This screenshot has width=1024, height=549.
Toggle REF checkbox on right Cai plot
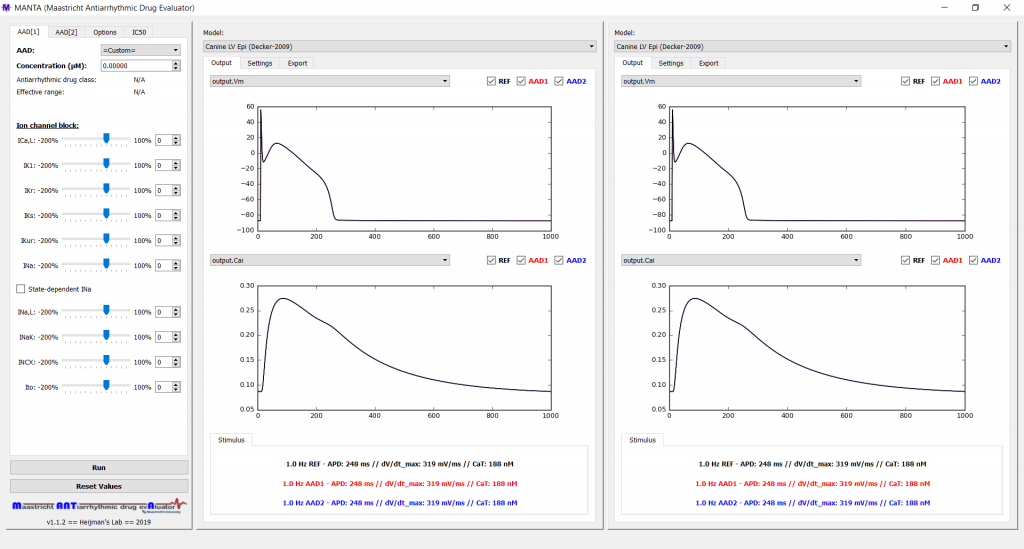click(905, 260)
